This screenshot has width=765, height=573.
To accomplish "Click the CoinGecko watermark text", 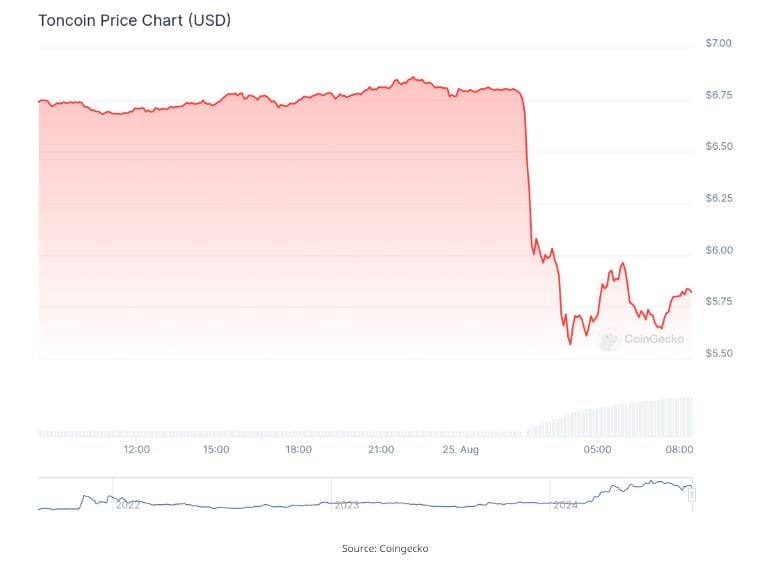I will coord(654,340).
